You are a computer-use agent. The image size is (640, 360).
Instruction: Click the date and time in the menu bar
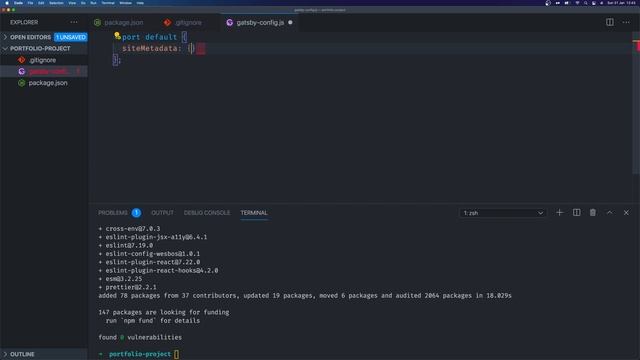[x=621, y=3]
